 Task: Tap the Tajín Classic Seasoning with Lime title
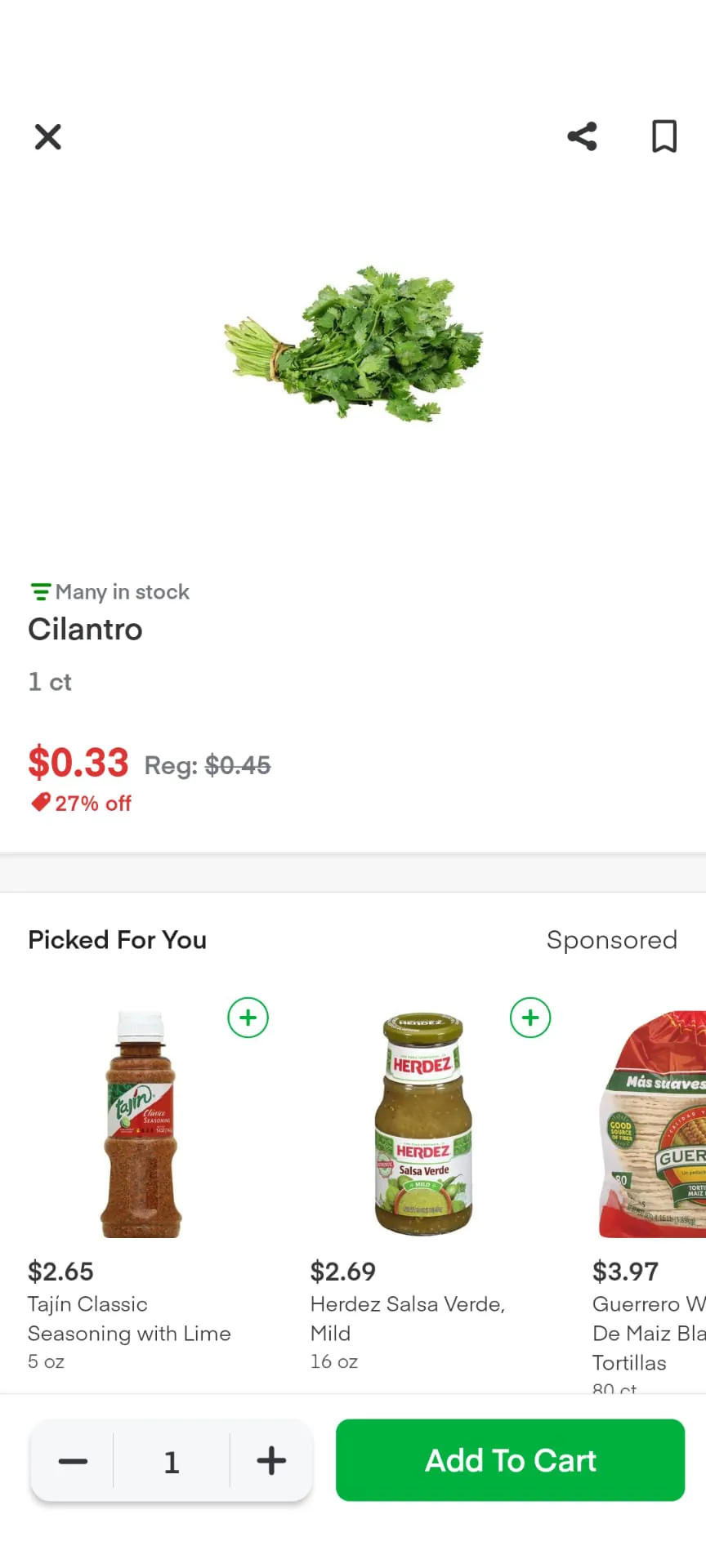[x=129, y=1319]
